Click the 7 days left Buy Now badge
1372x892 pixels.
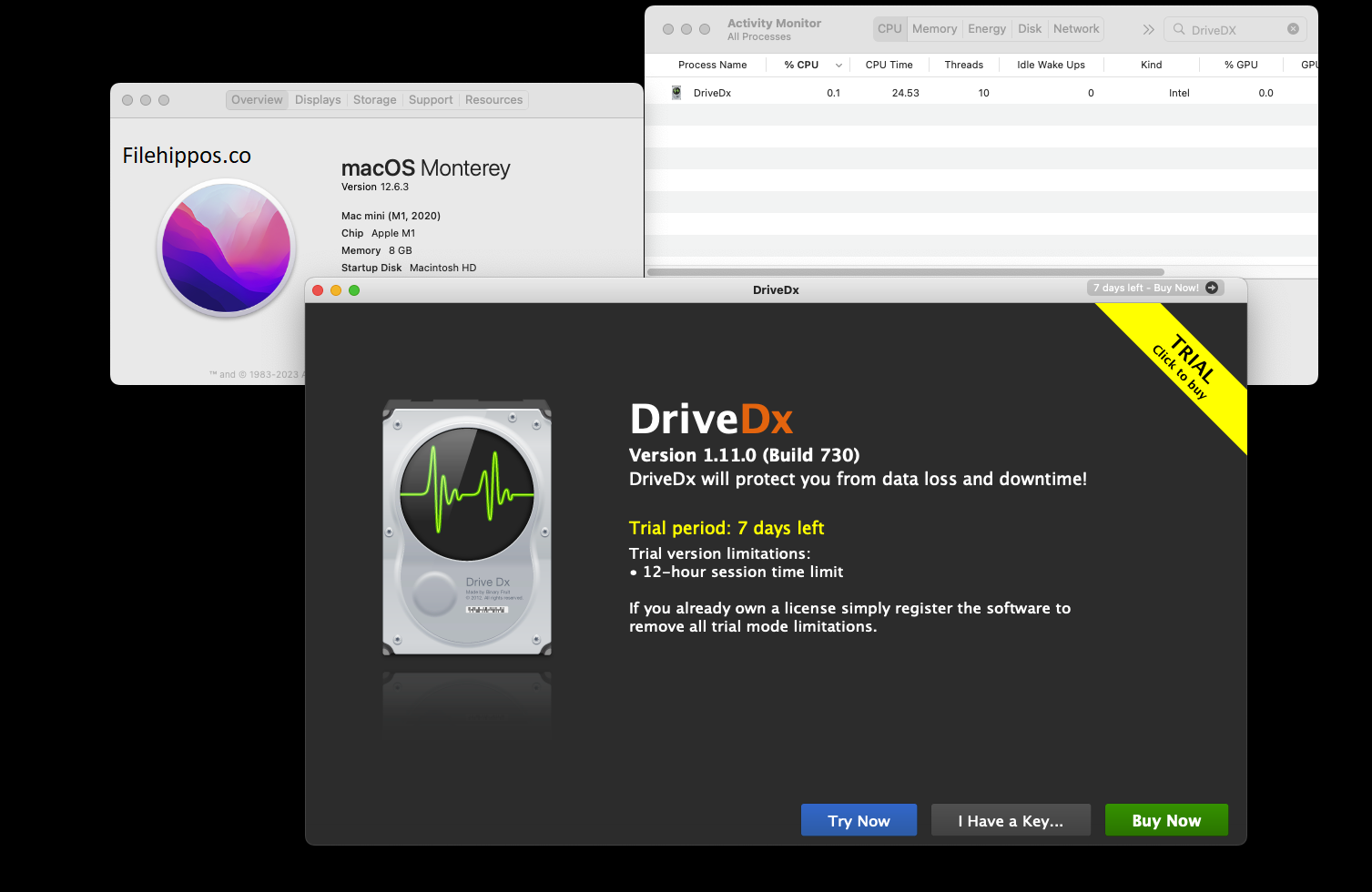pos(1145,288)
